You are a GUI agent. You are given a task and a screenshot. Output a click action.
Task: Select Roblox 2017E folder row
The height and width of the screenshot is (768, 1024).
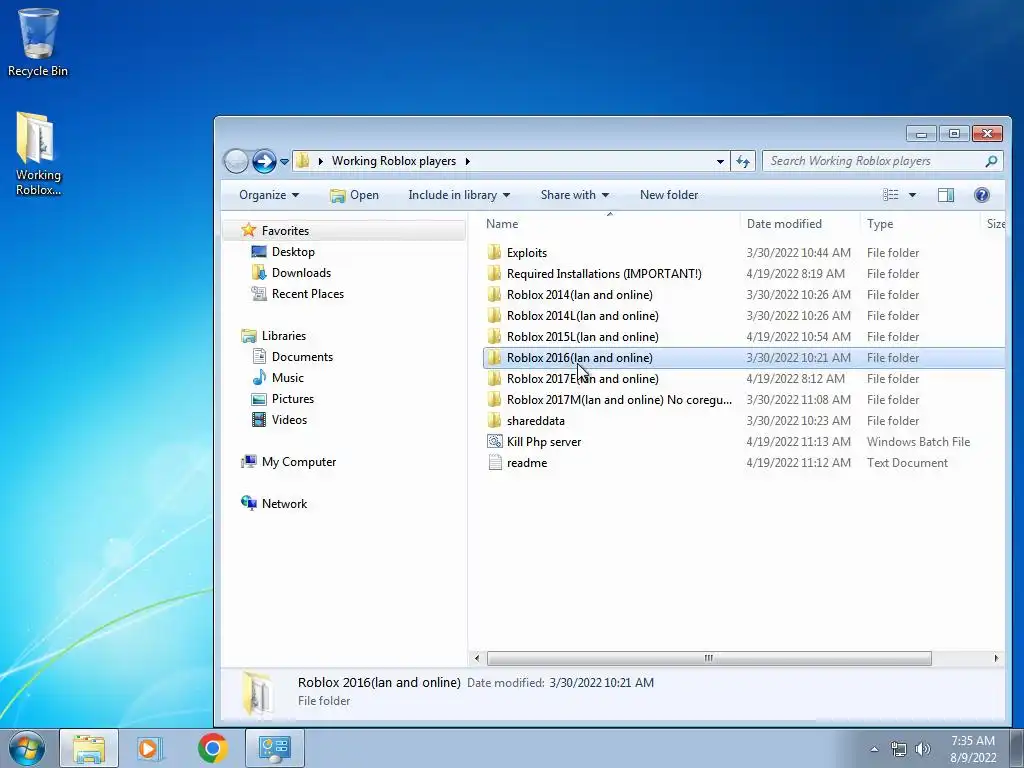(x=743, y=379)
